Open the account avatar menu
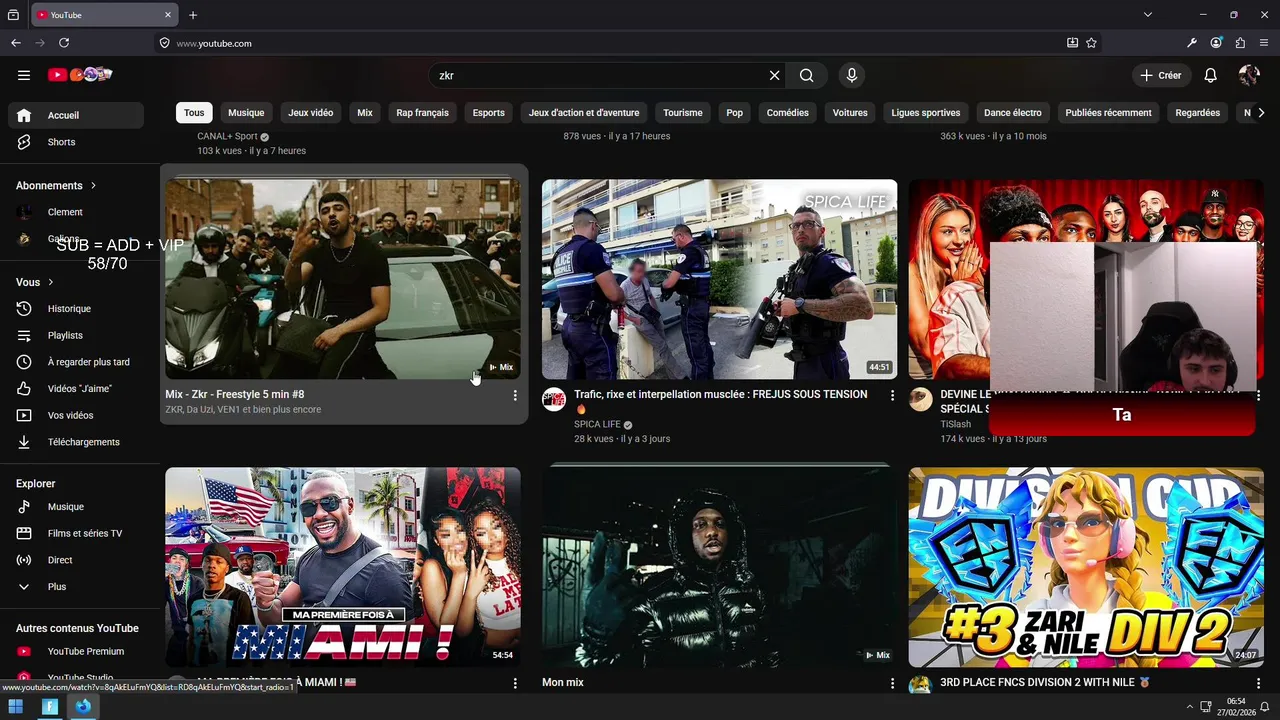 point(1249,75)
